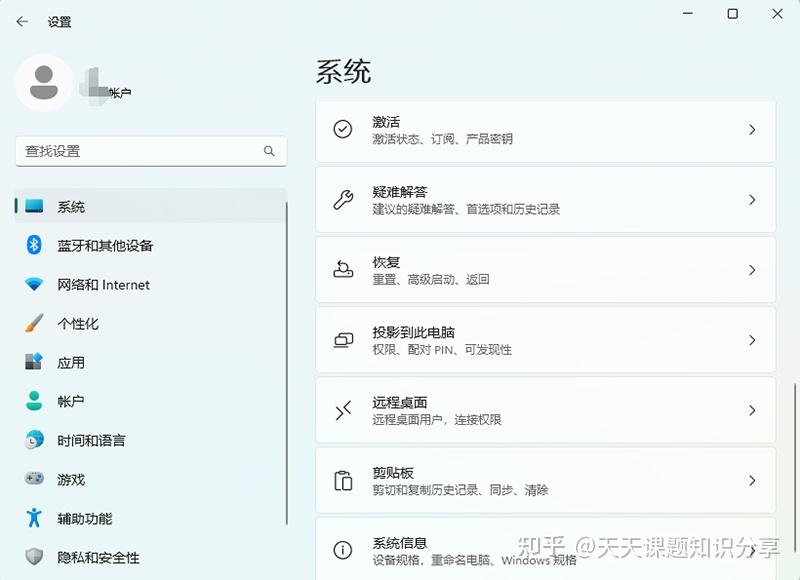800x580 pixels.
Task: Click the 恢复 recovery icon
Action: (343, 269)
